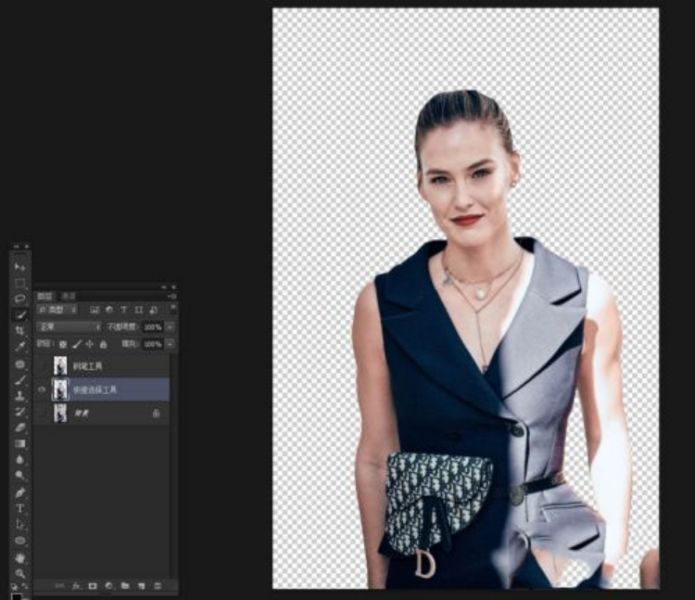
Task: Hide the selected middle layer's eye icon
Action: (x=42, y=390)
